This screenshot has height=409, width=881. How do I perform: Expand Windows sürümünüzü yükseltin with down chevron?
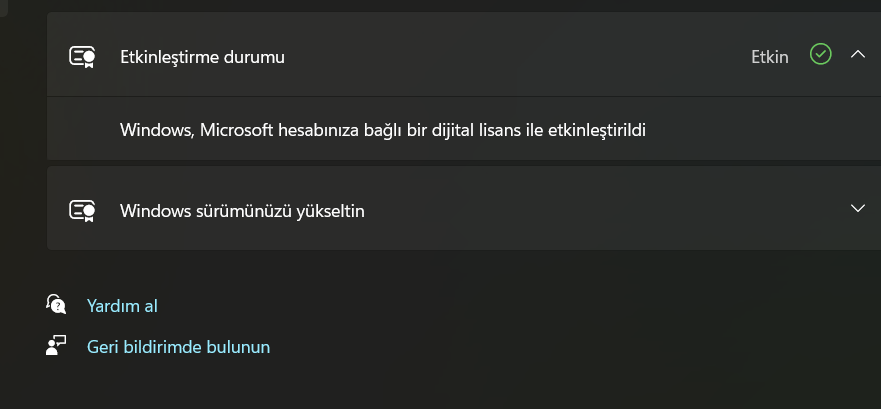857,208
